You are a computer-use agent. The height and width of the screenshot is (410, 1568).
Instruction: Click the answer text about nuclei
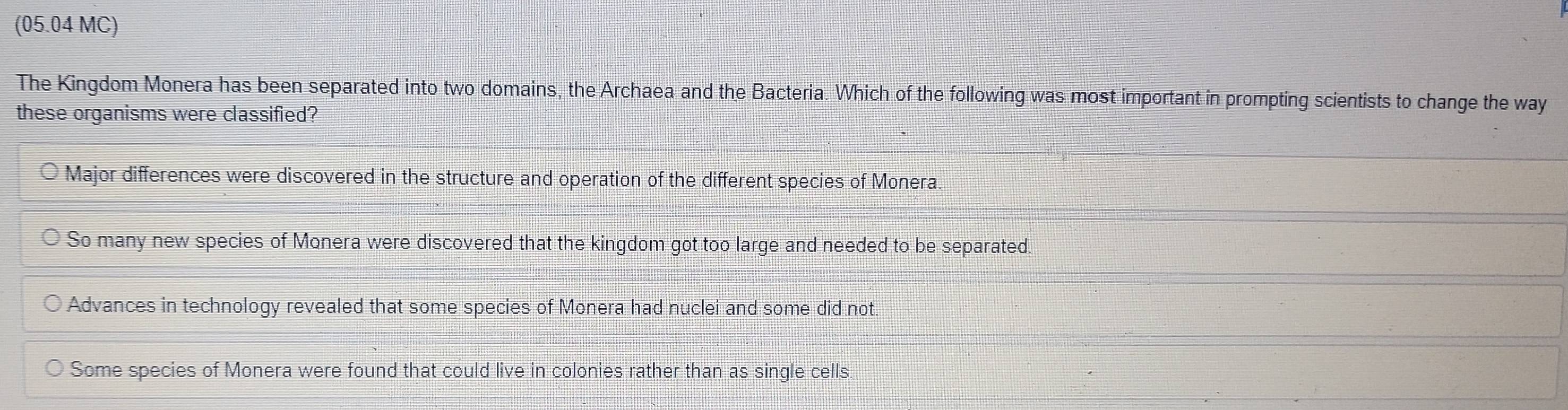(x=473, y=307)
